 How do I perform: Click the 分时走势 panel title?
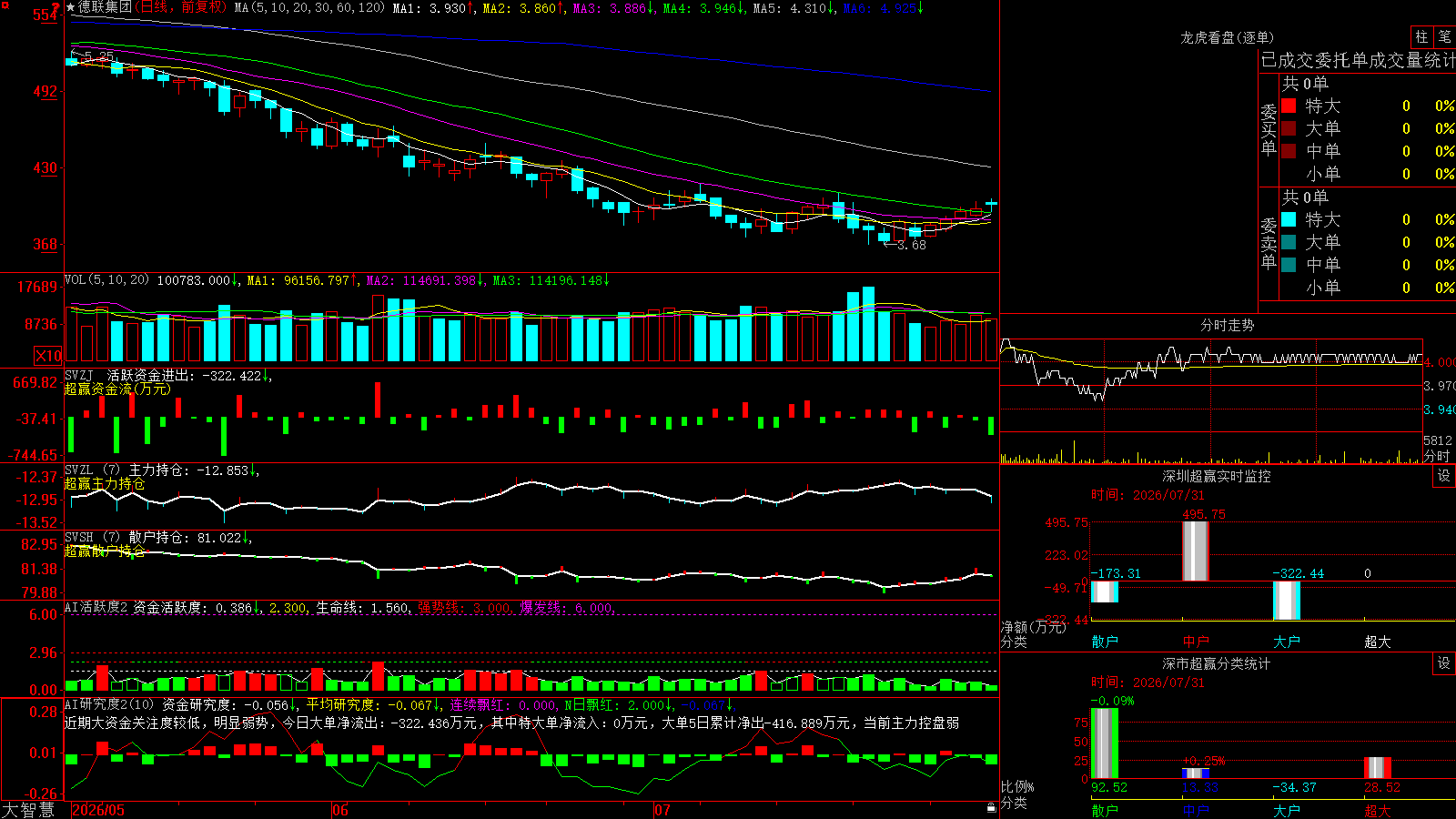(1227, 325)
